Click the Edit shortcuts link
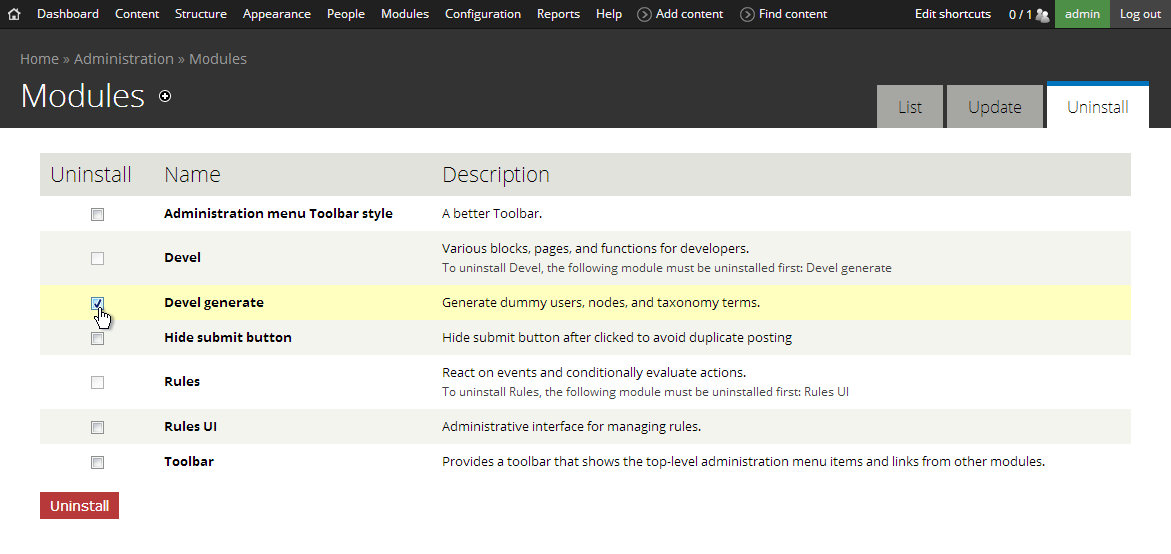 pyautogui.click(x=952, y=14)
